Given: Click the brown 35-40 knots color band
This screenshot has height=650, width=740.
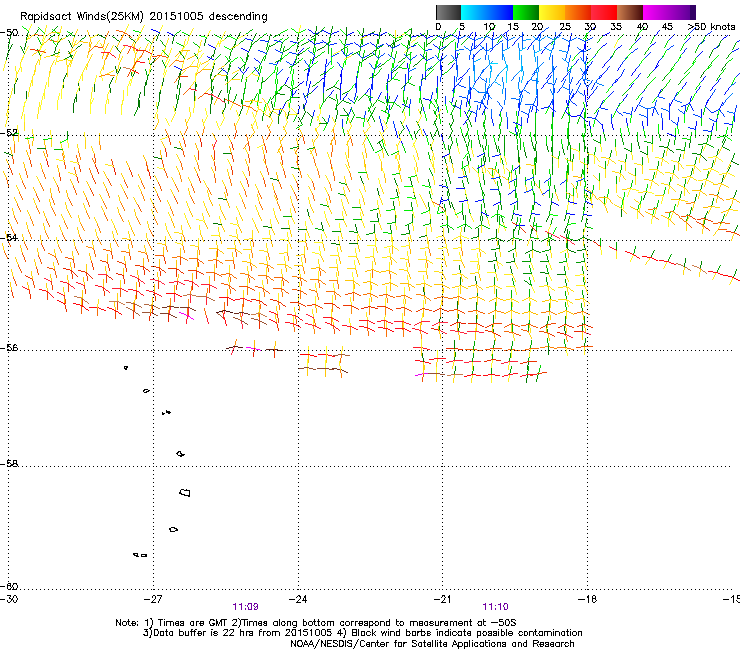Looking at the screenshot, I should tap(630, 12).
